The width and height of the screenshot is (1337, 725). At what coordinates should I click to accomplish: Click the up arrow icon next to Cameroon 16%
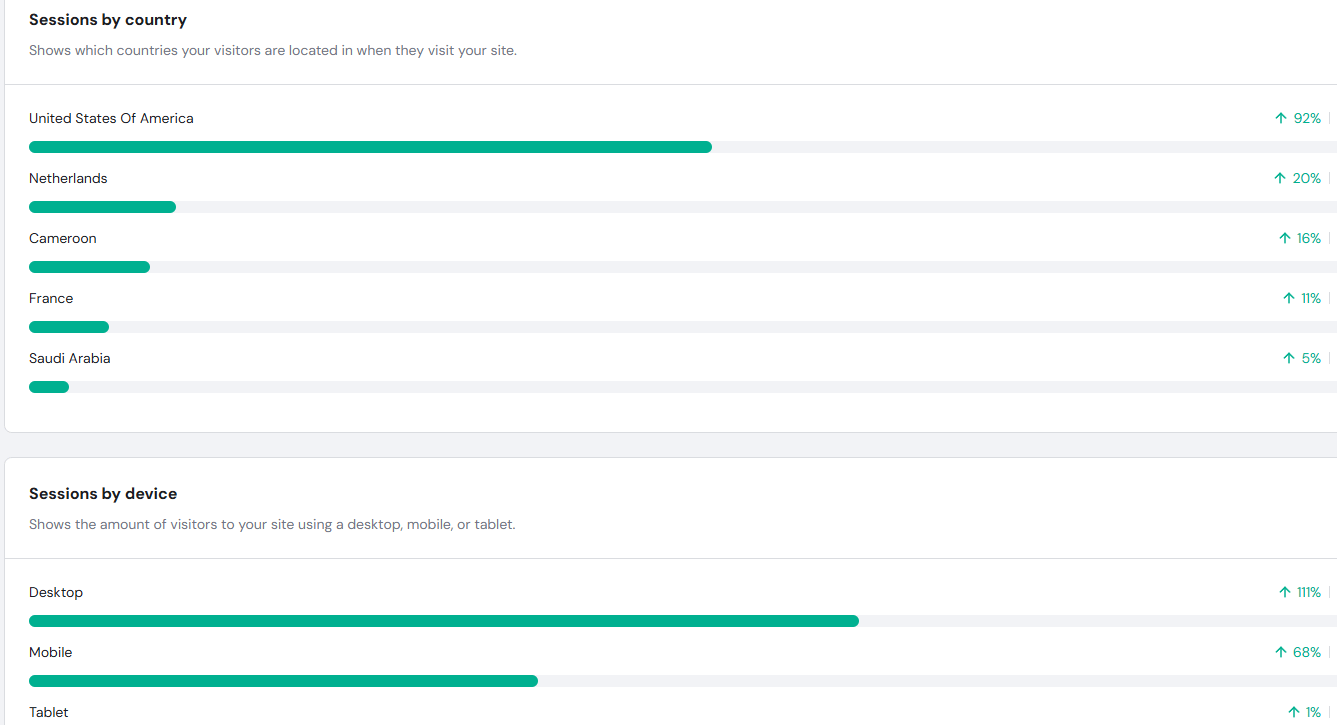coord(1285,238)
